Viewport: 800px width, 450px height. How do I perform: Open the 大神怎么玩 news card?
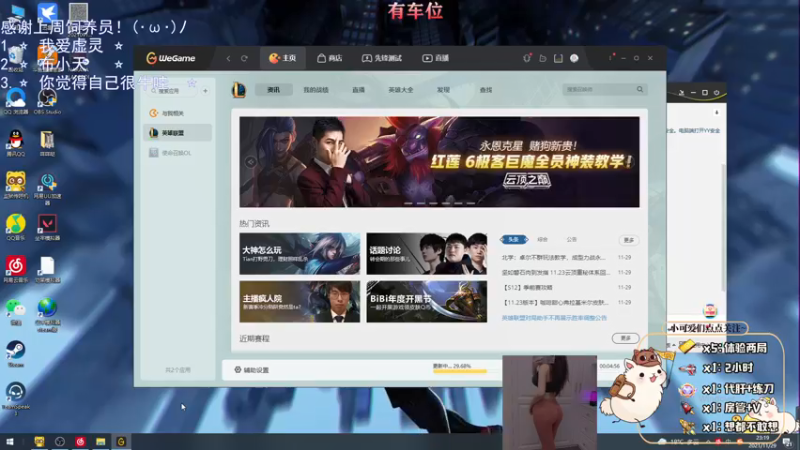click(x=299, y=254)
